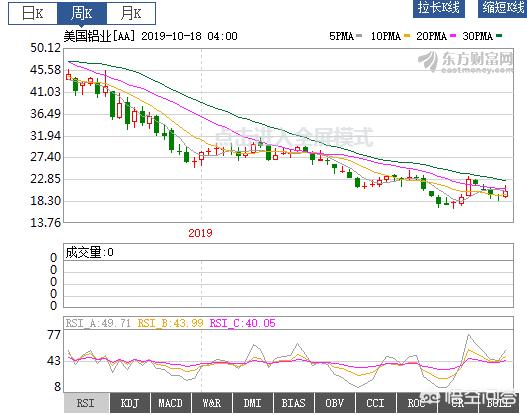Switch to the 日K daily chart tab
This screenshot has width=527, height=415.
click(x=33, y=13)
